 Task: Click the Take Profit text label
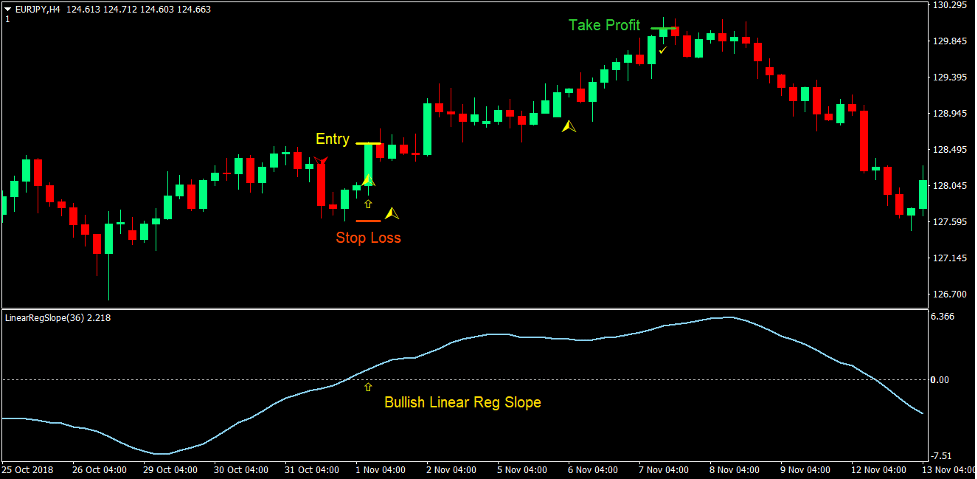(x=605, y=25)
